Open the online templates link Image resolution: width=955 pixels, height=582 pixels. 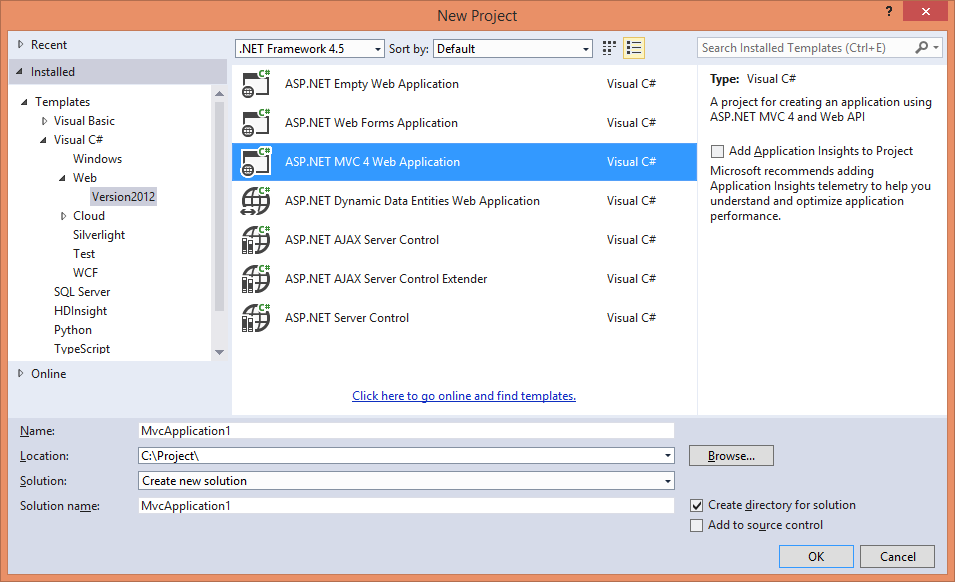point(463,396)
